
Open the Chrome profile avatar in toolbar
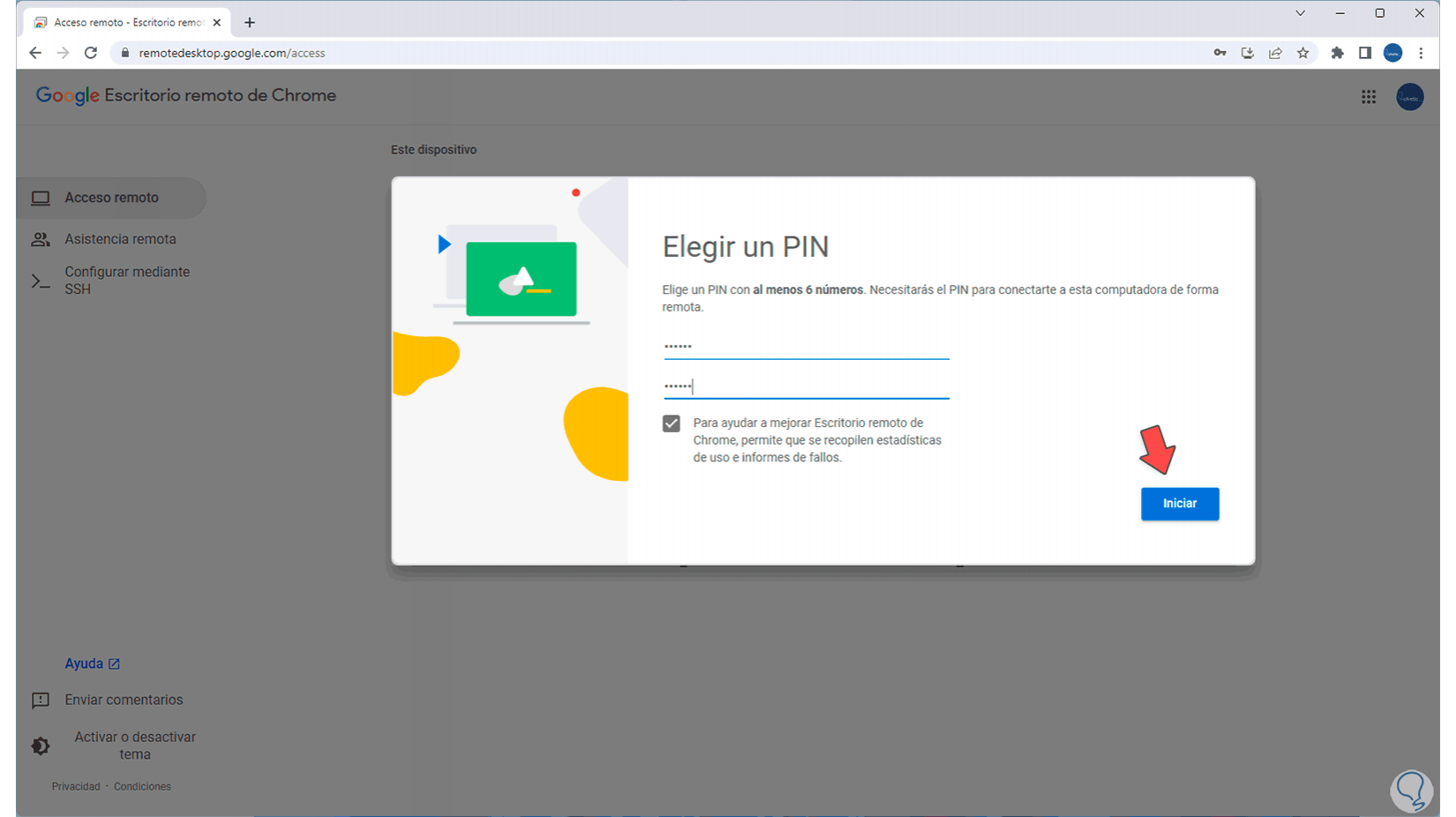[1393, 53]
